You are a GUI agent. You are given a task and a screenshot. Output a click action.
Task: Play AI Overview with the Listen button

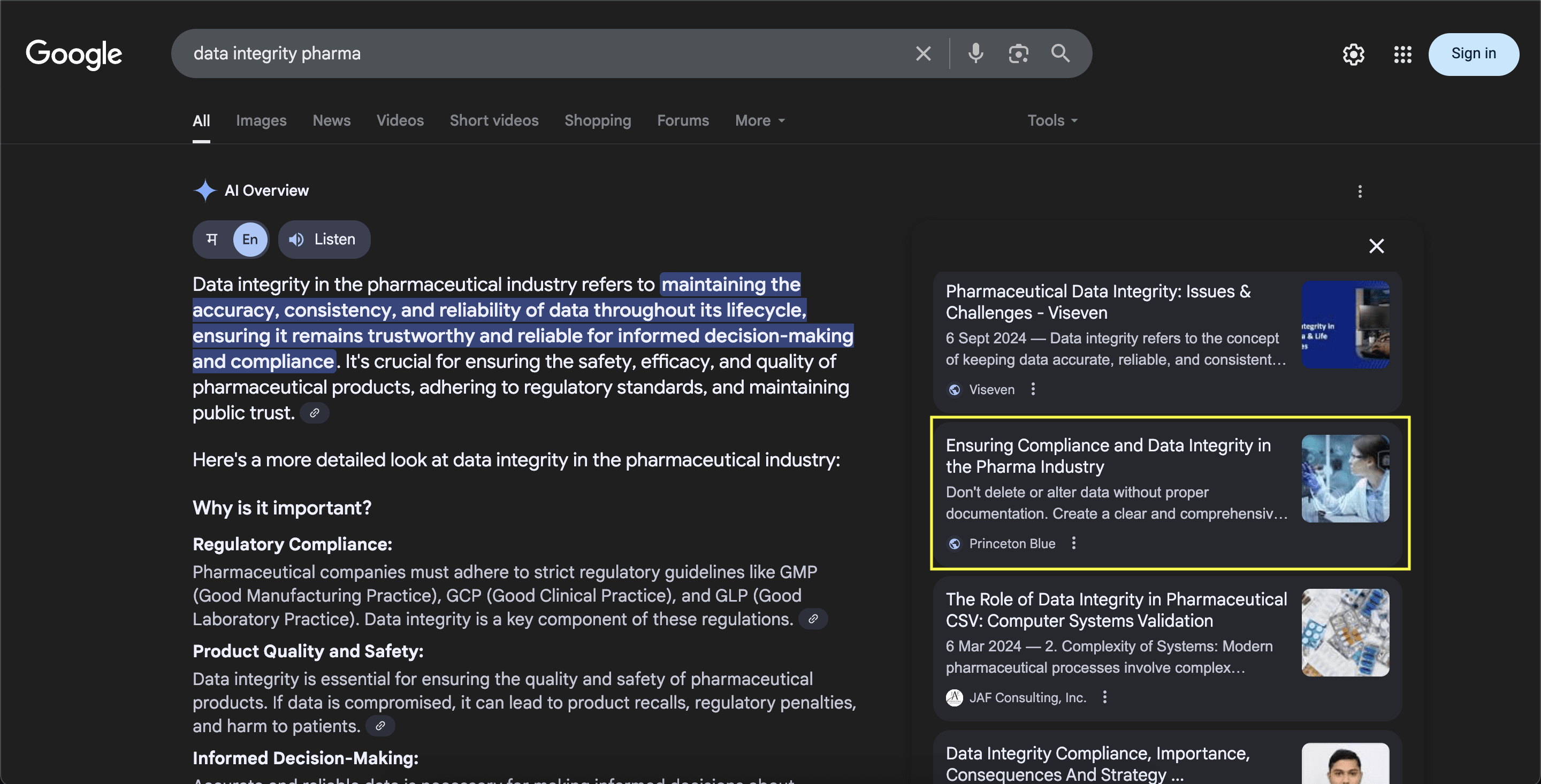(x=324, y=239)
